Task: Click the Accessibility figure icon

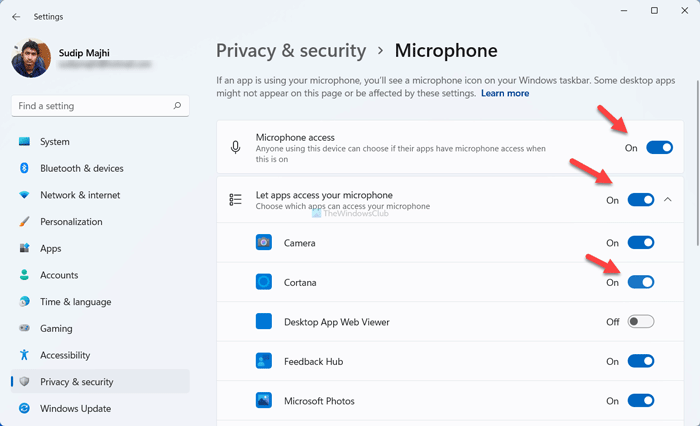Action: coord(25,355)
